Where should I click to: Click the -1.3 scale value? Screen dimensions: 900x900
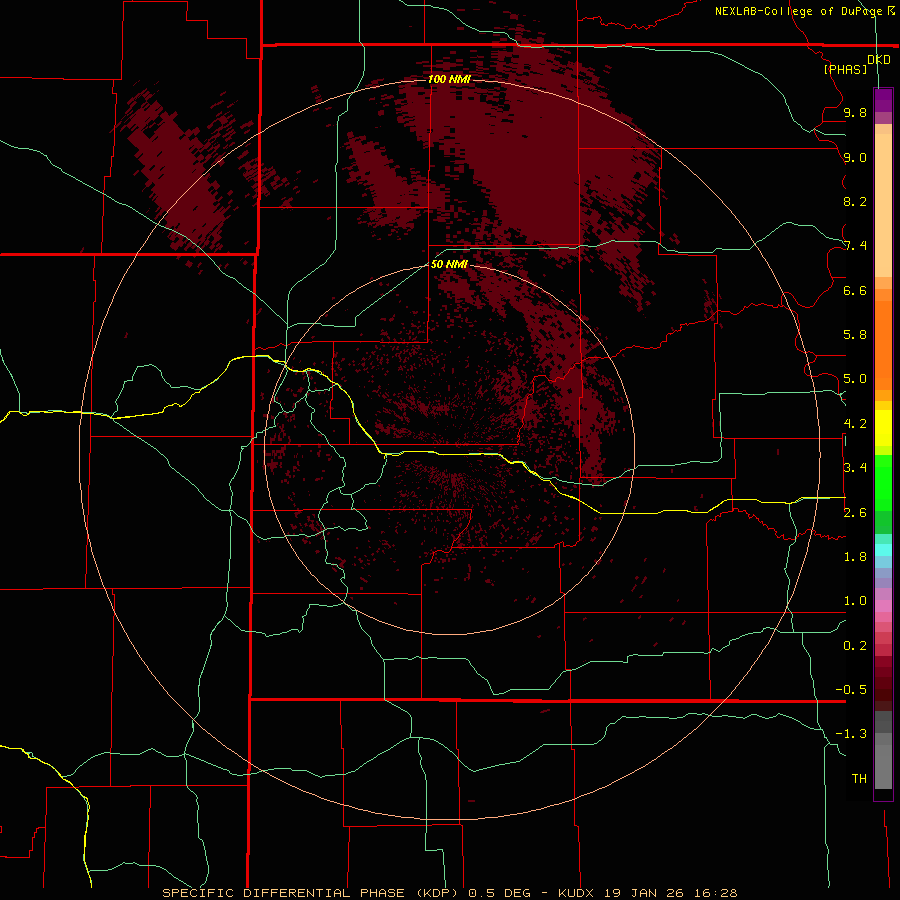click(x=851, y=734)
